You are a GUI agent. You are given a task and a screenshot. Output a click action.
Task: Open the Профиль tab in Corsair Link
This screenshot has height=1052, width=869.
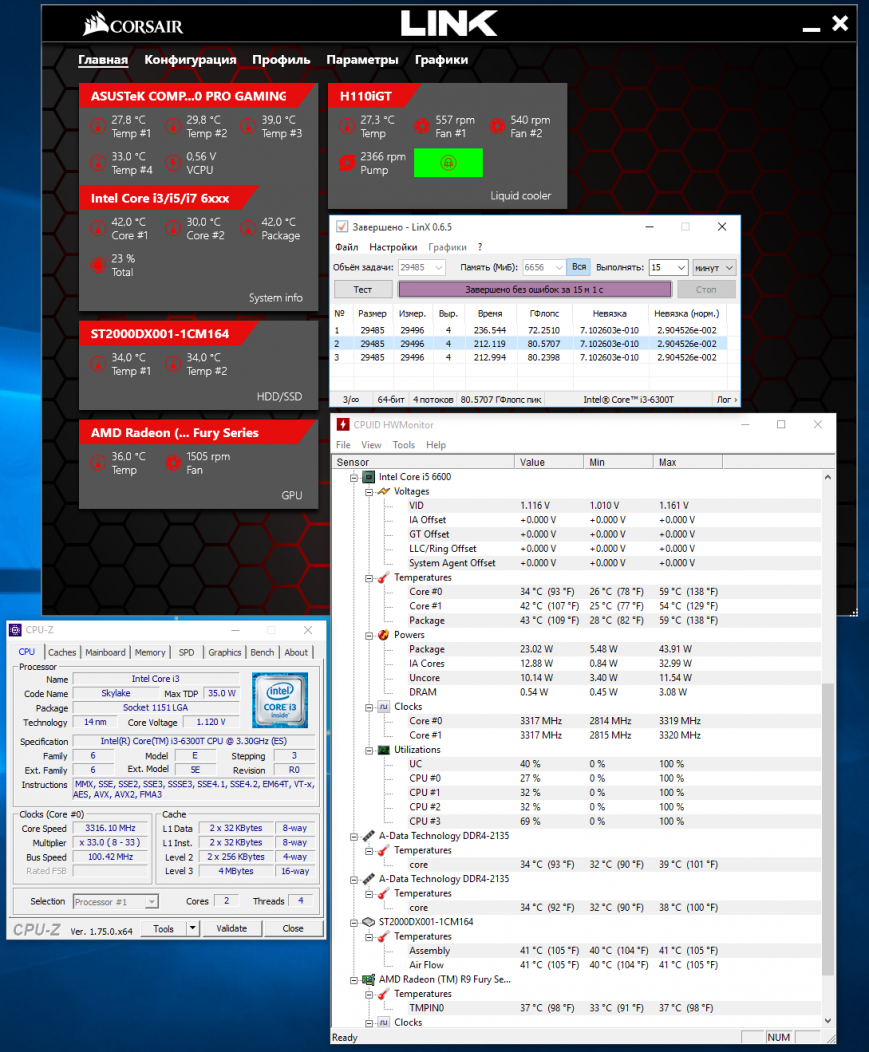281,60
